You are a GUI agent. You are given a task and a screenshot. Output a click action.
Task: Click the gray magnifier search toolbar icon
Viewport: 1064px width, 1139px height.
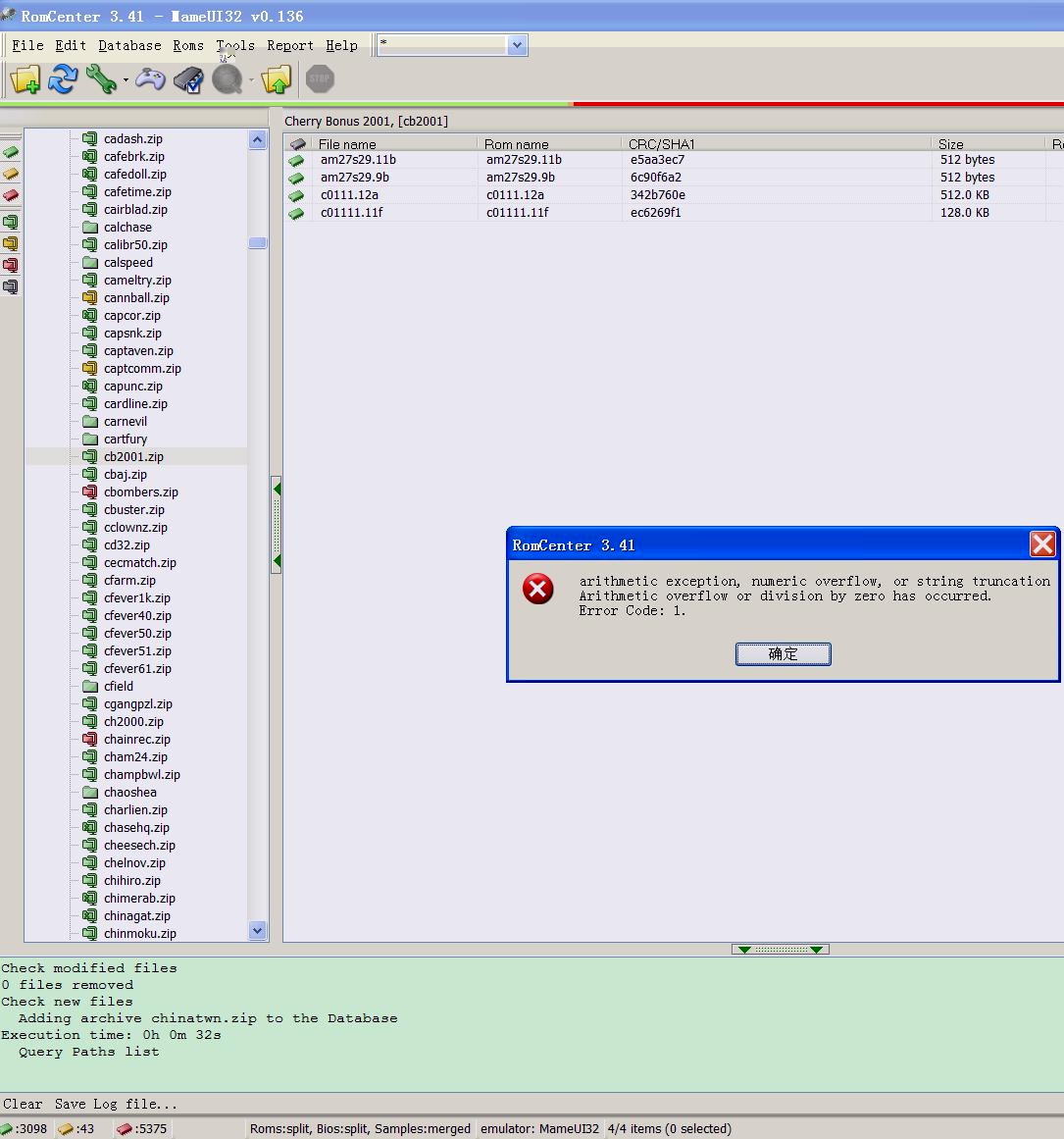[228, 79]
